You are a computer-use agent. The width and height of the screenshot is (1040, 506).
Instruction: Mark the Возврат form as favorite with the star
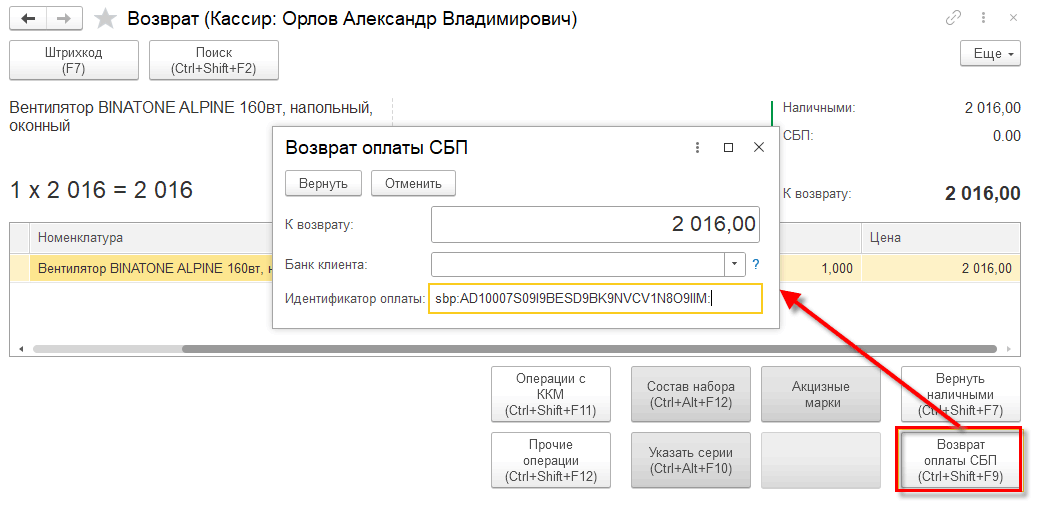(103, 19)
